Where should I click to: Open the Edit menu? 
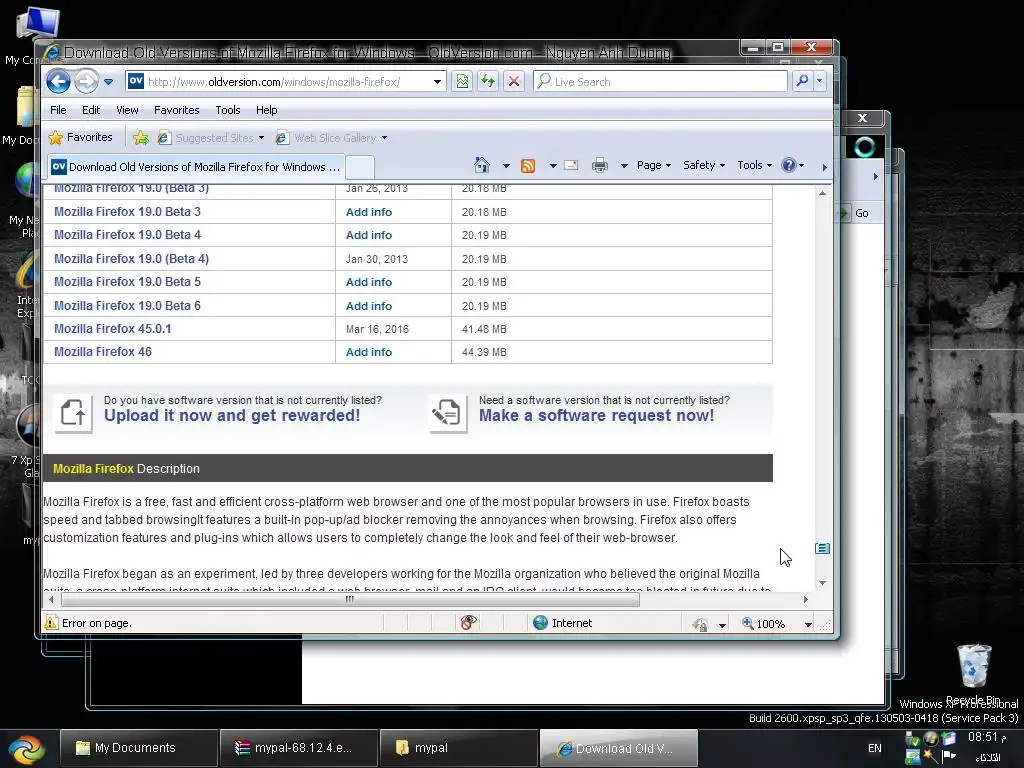point(91,110)
